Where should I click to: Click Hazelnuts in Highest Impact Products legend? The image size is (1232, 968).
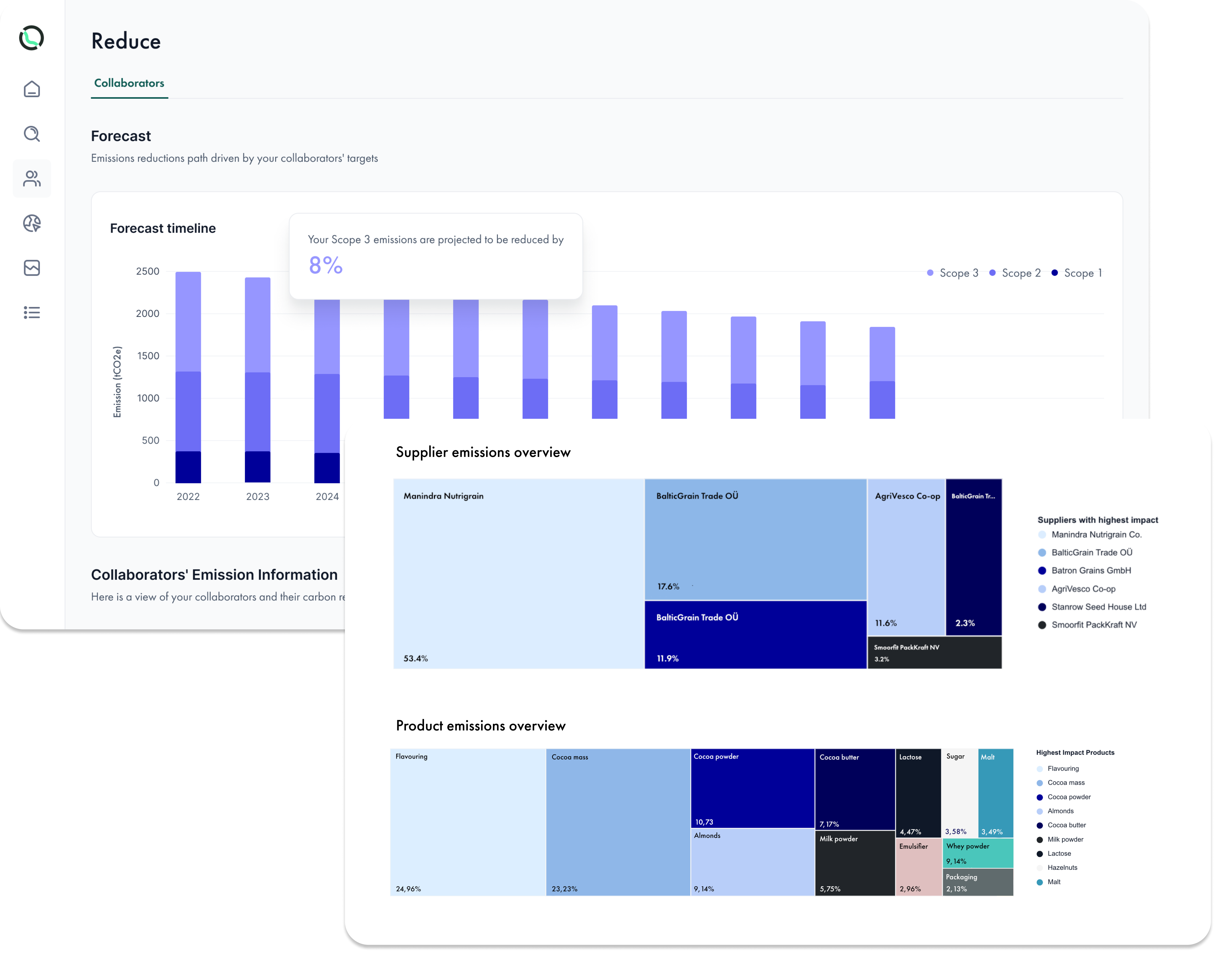1062,868
